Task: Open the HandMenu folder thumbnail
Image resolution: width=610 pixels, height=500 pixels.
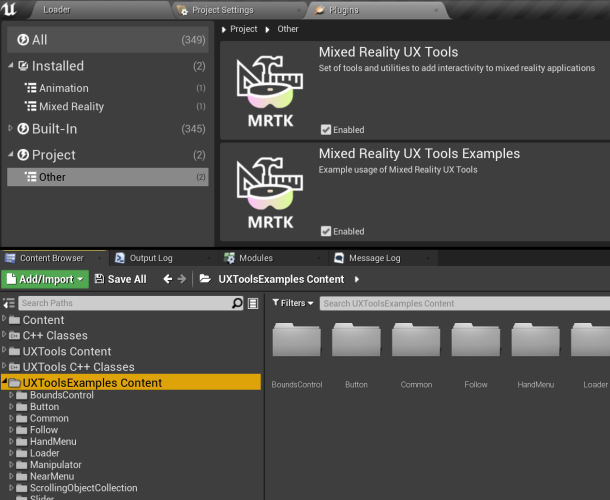Action: click(x=536, y=340)
